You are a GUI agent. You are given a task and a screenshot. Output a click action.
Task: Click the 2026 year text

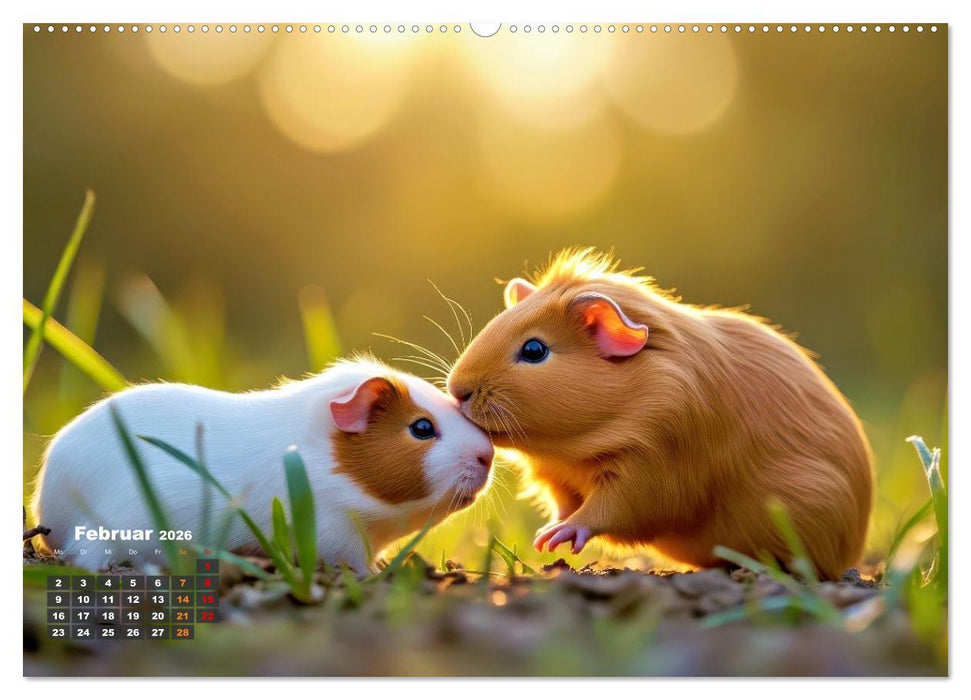tap(176, 536)
